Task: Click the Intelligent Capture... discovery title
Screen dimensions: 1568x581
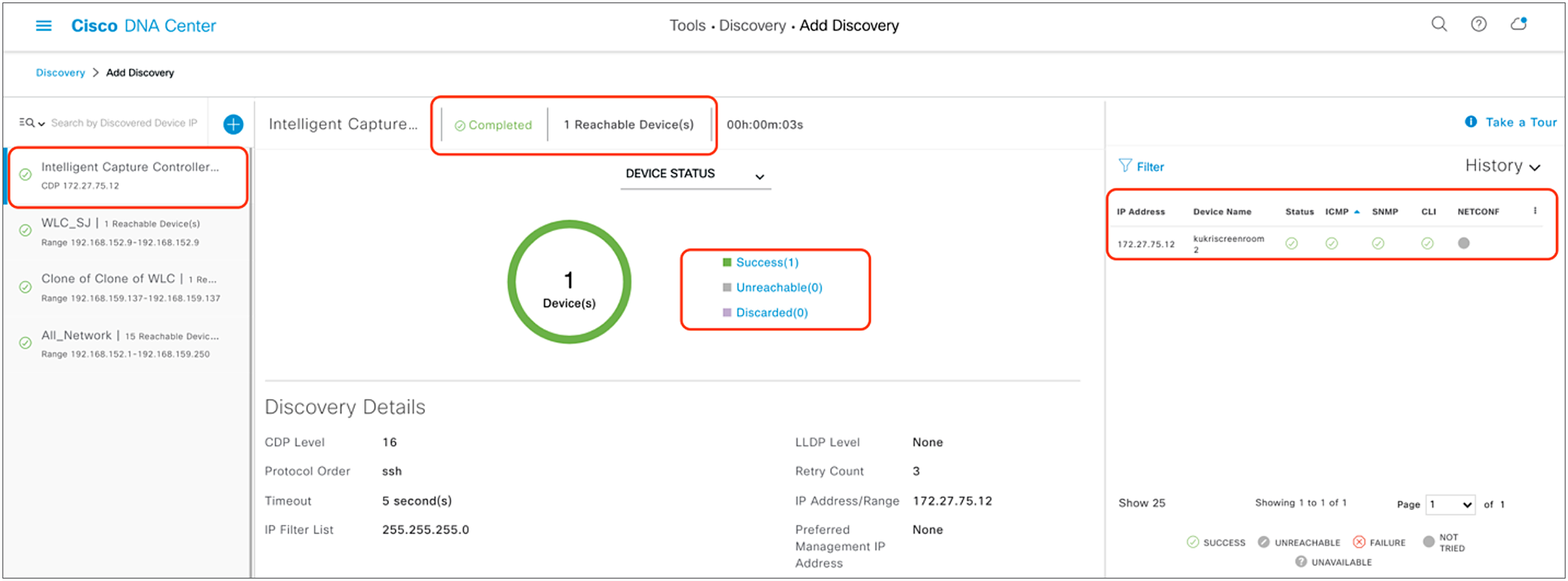Action: click(x=343, y=124)
